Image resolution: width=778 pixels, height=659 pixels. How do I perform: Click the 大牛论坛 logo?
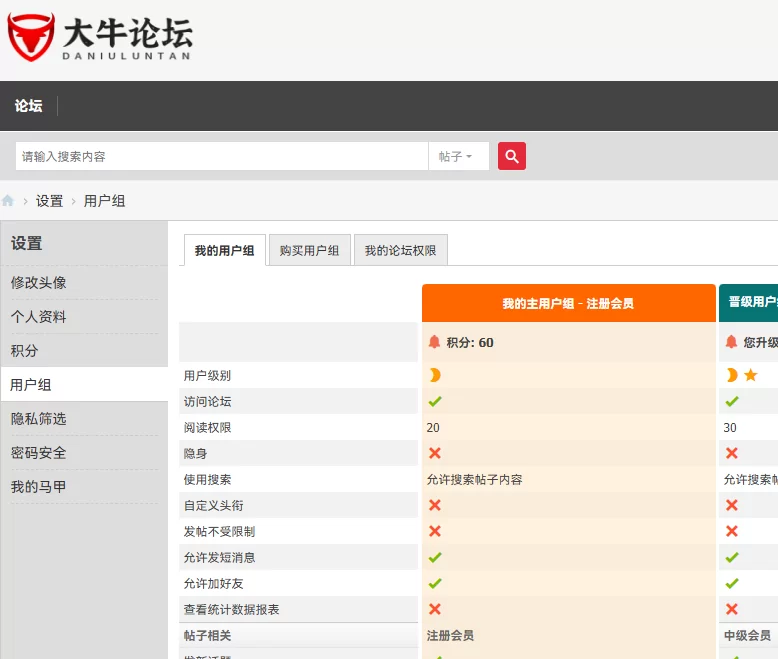click(x=101, y=37)
